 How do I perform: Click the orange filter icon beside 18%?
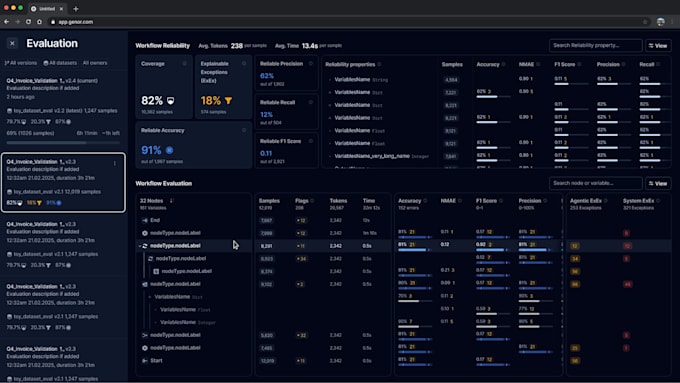click(x=228, y=101)
